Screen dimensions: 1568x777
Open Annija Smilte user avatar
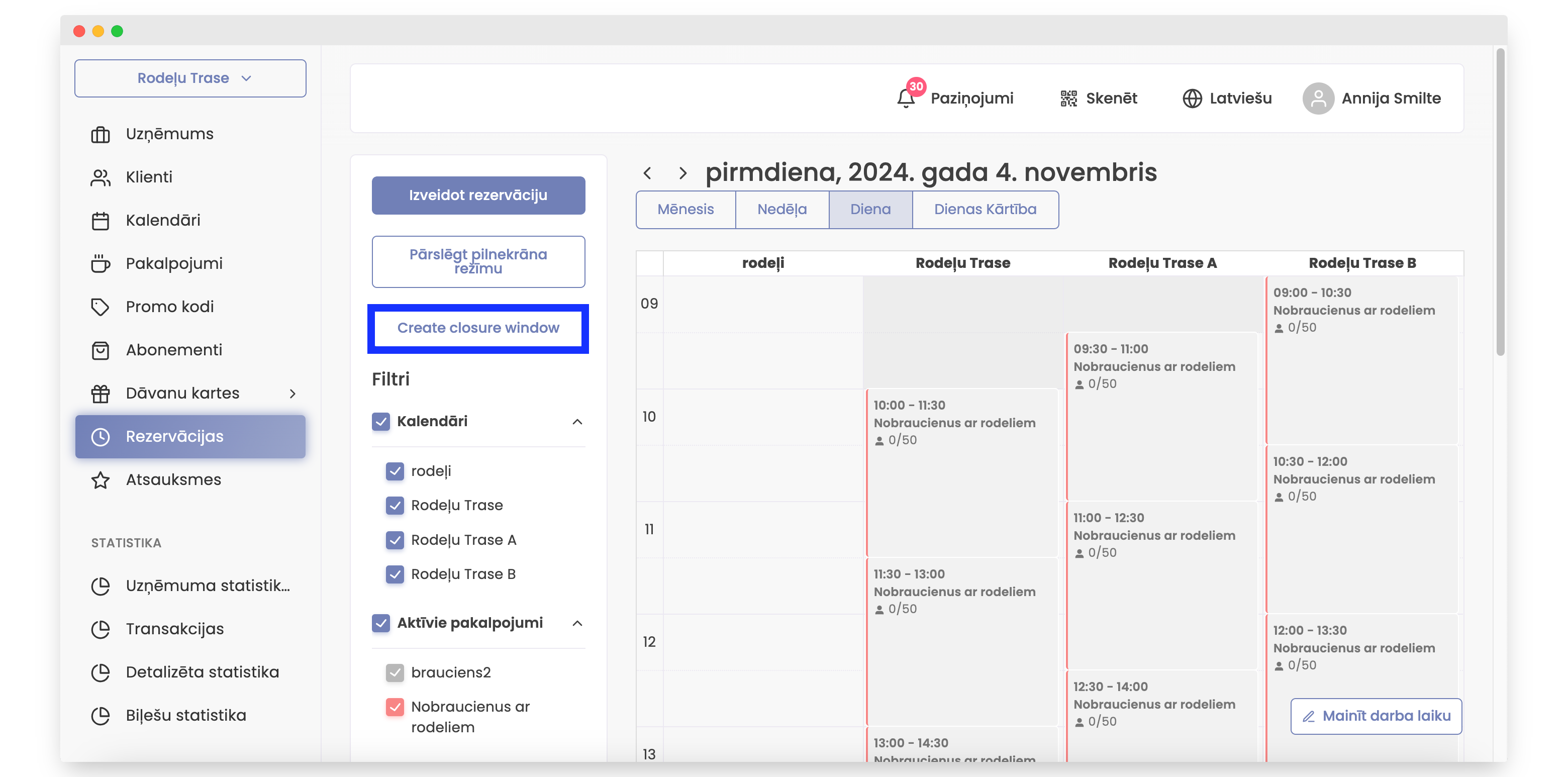point(1318,98)
